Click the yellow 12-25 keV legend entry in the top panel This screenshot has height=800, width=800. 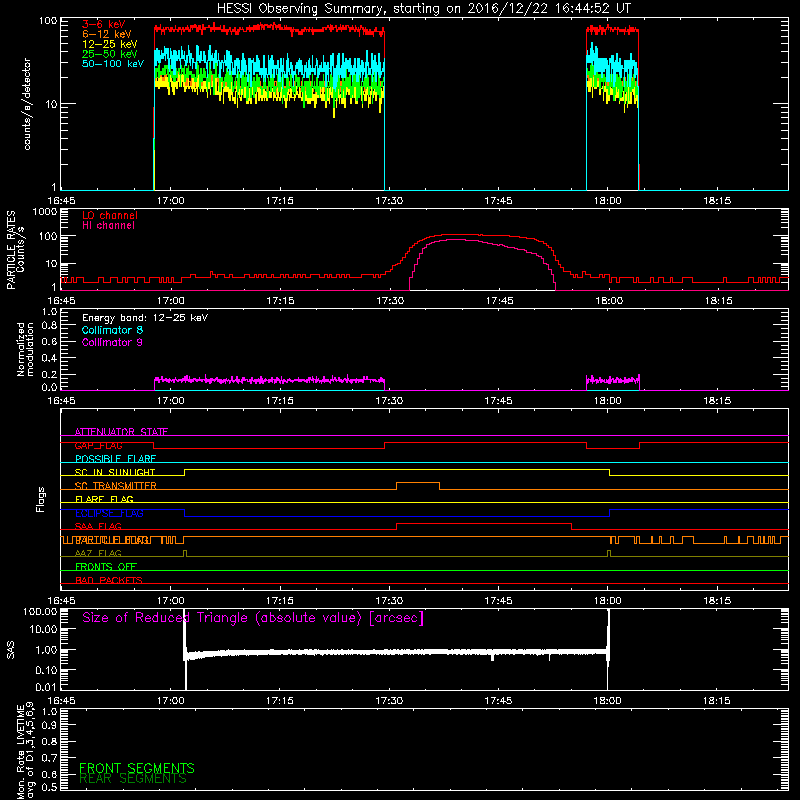110,44
